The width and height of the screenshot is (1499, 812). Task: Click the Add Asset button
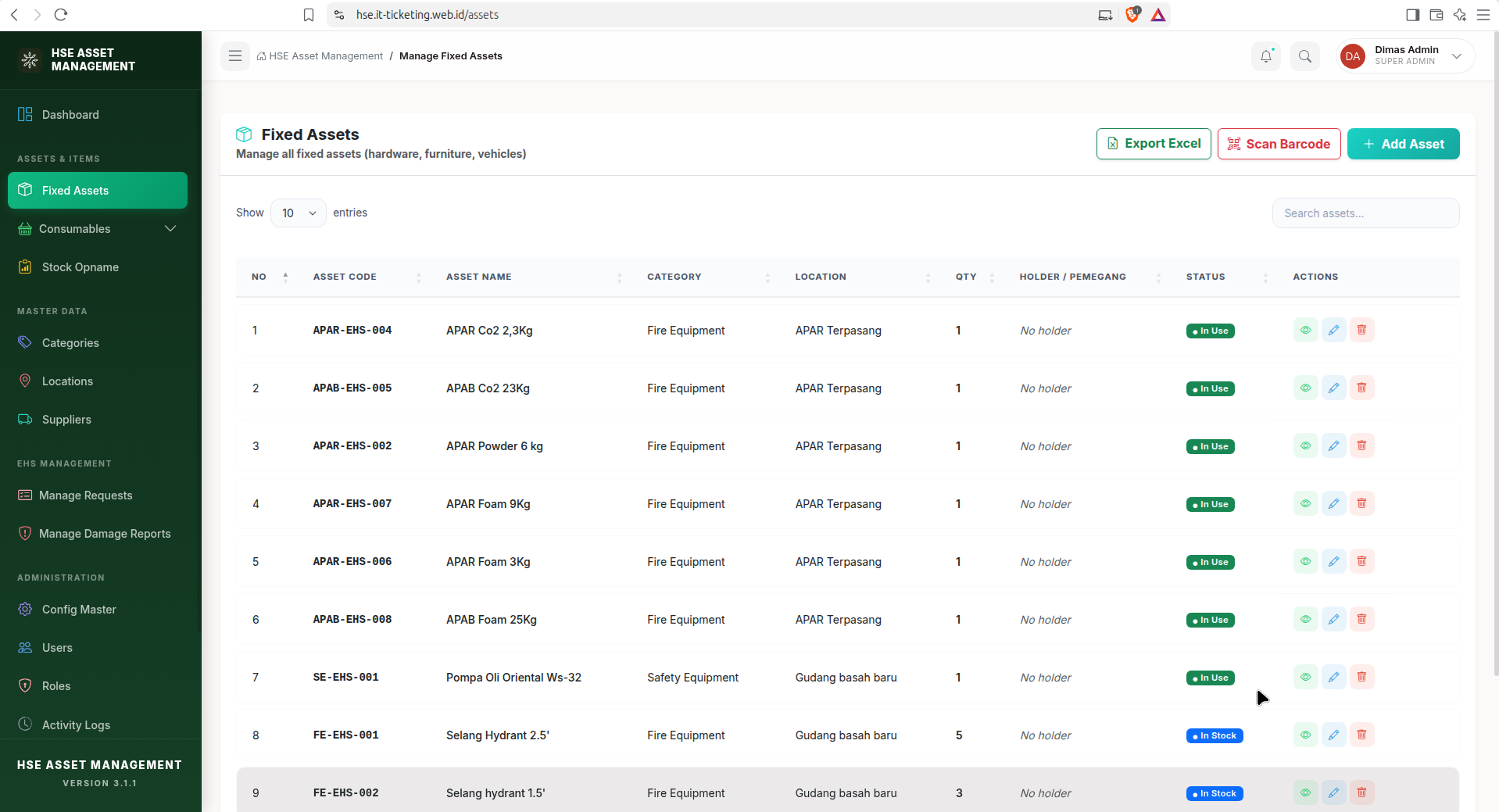pyautogui.click(x=1403, y=144)
